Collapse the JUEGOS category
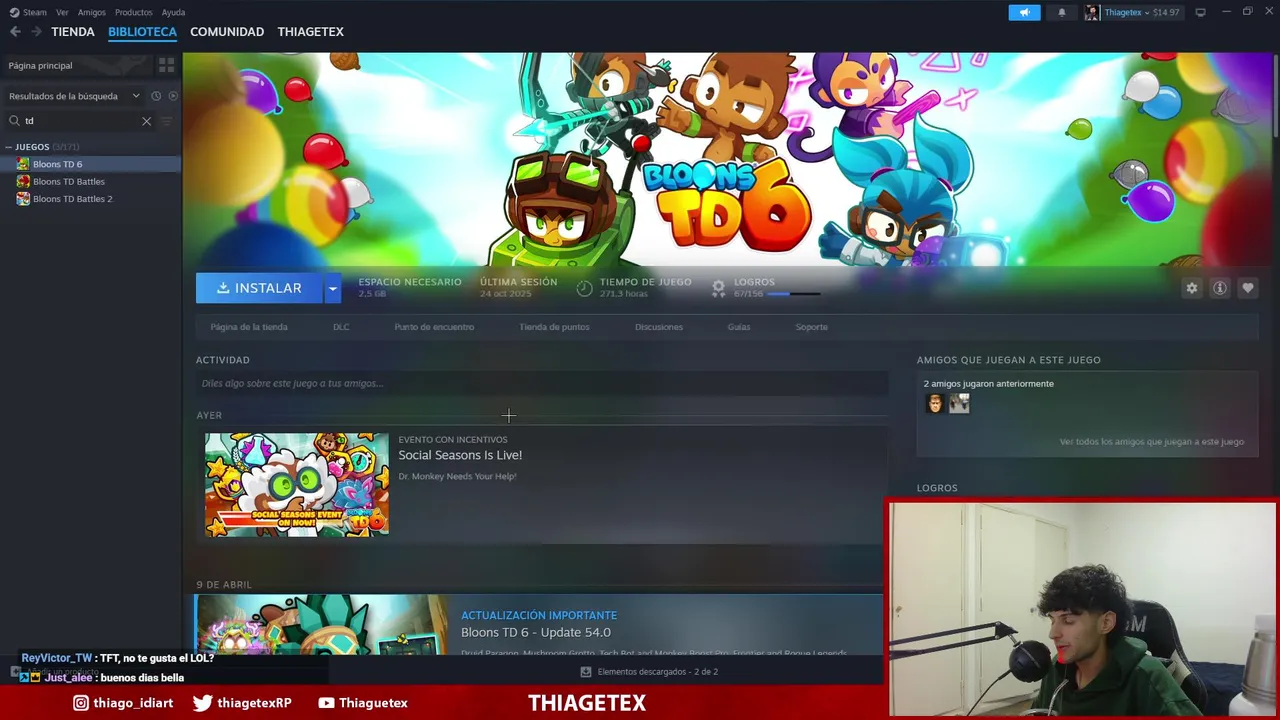Image resolution: width=1280 pixels, height=720 pixels. (x=9, y=147)
